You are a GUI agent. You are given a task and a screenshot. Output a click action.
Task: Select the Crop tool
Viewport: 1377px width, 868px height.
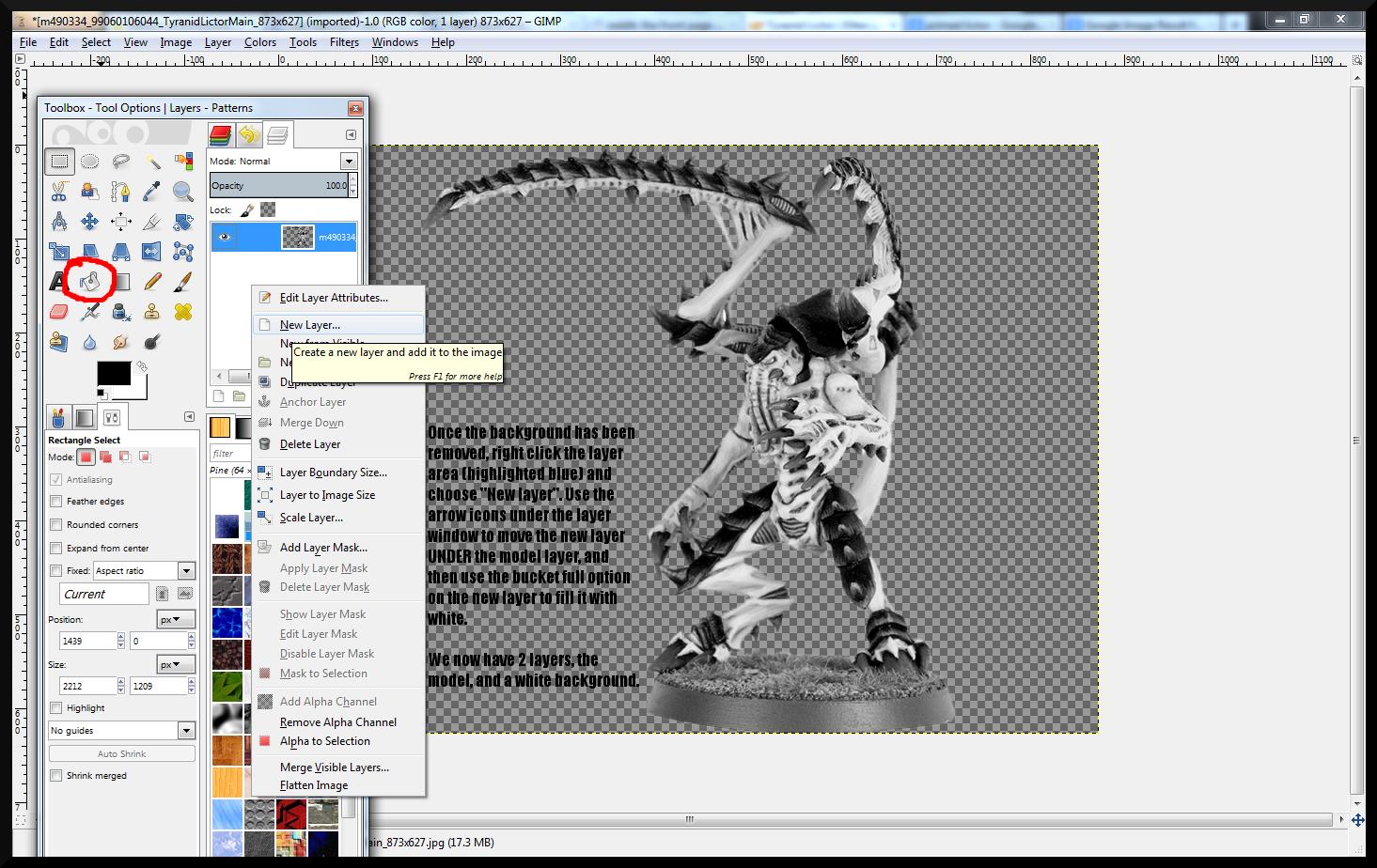pos(152,223)
